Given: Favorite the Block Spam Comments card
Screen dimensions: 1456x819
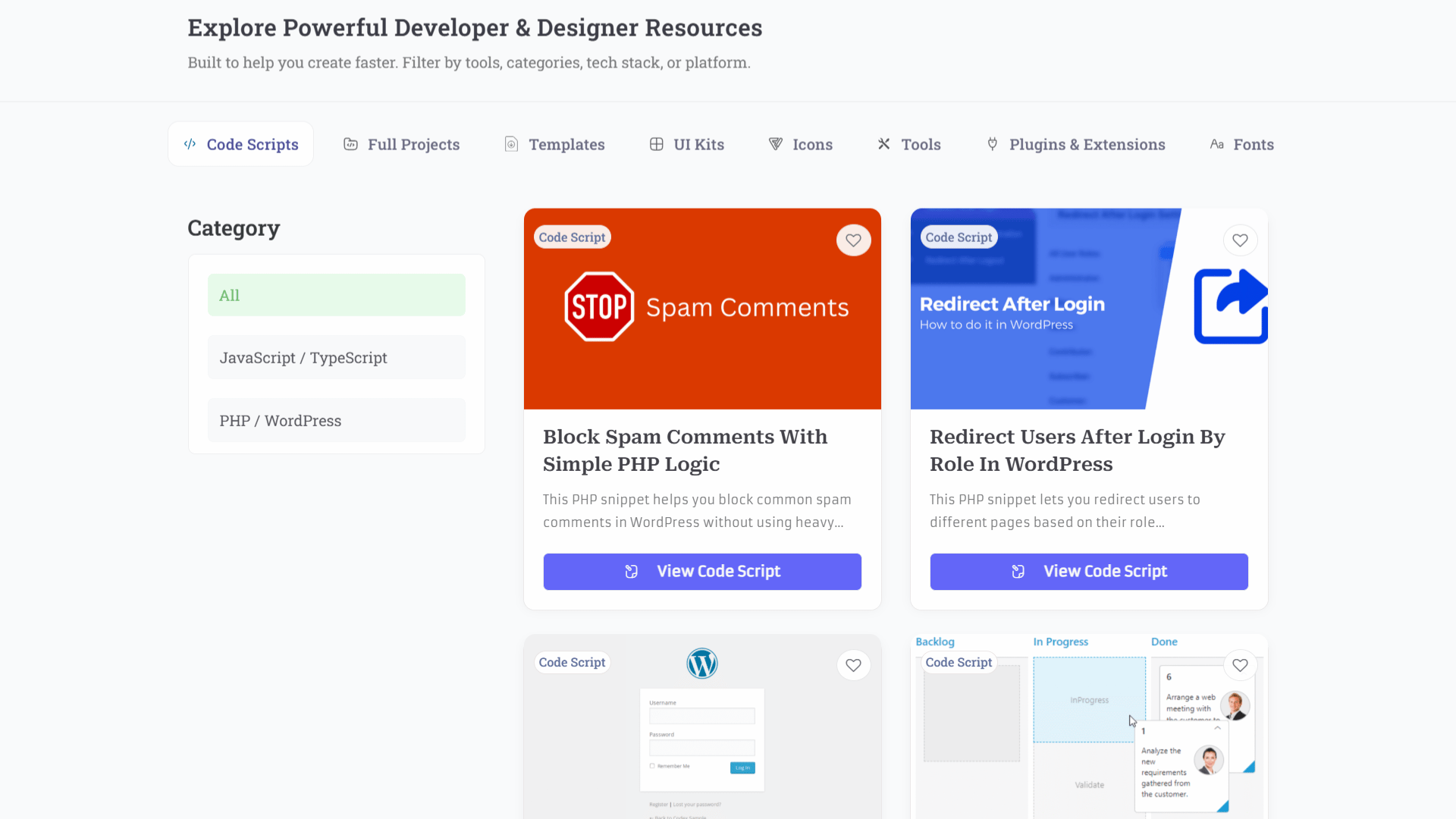Looking at the screenshot, I should [x=854, y=240].
